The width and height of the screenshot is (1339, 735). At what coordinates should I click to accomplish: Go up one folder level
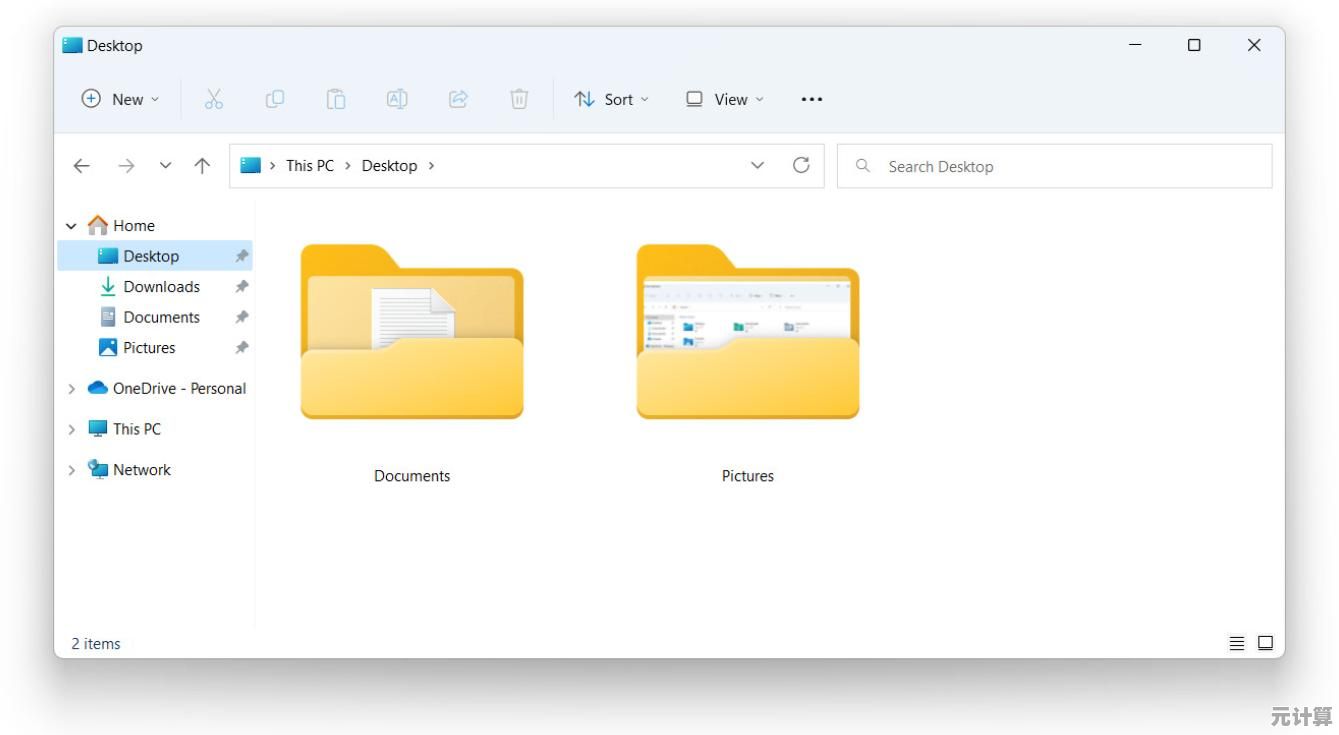pyautogui.click(x=202, y=166)
